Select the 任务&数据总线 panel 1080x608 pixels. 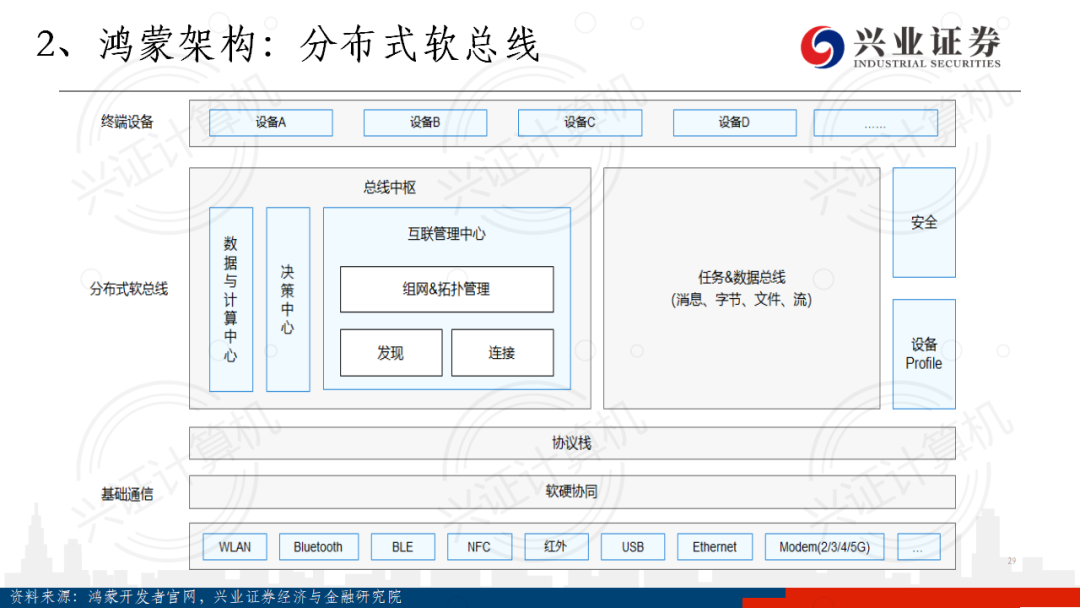(x=741, y=288)
